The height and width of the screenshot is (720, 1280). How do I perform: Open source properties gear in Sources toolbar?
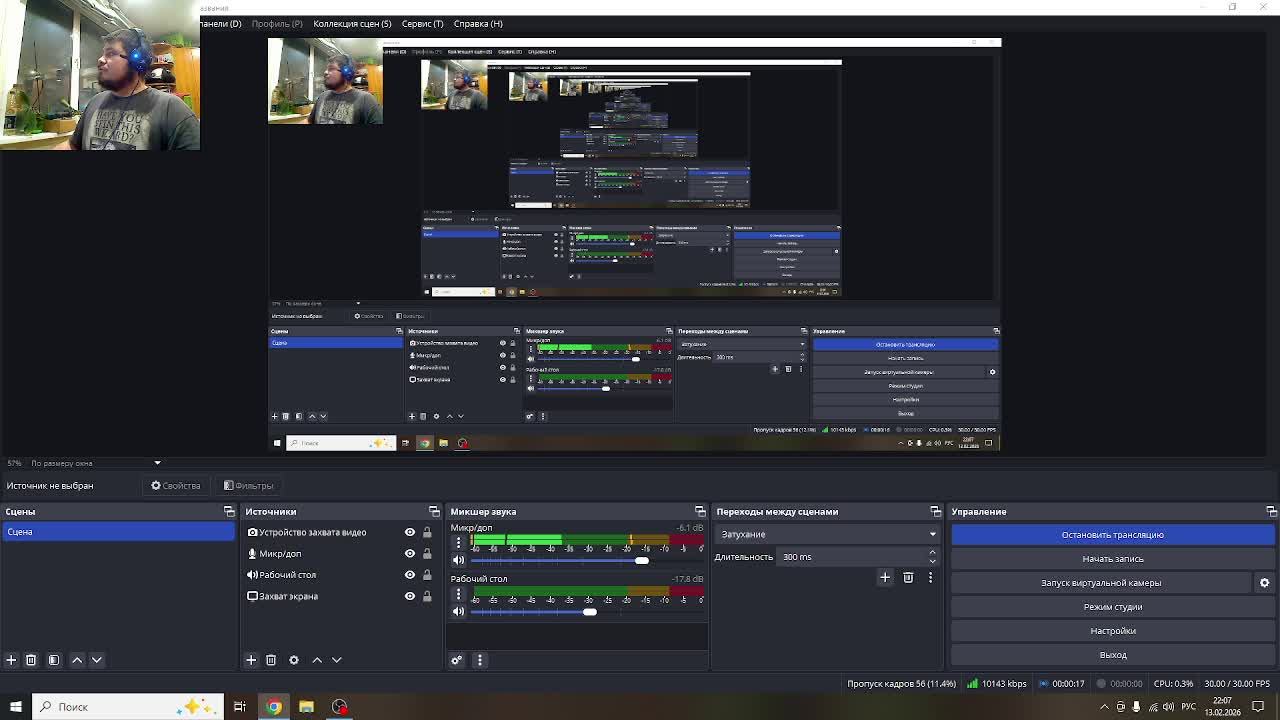point(294,660)
